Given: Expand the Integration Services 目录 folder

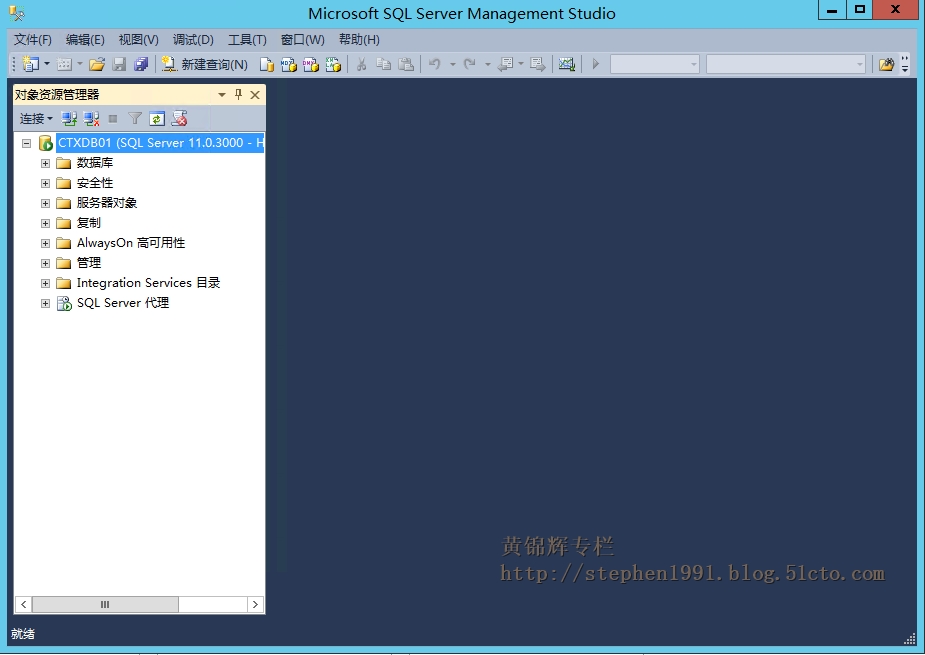Looking at the screenshot, I should [45, 283].
